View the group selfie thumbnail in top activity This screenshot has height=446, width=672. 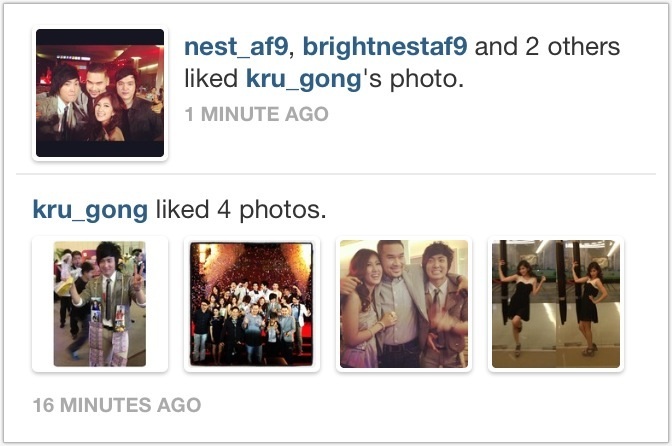[x=100, y=93]
